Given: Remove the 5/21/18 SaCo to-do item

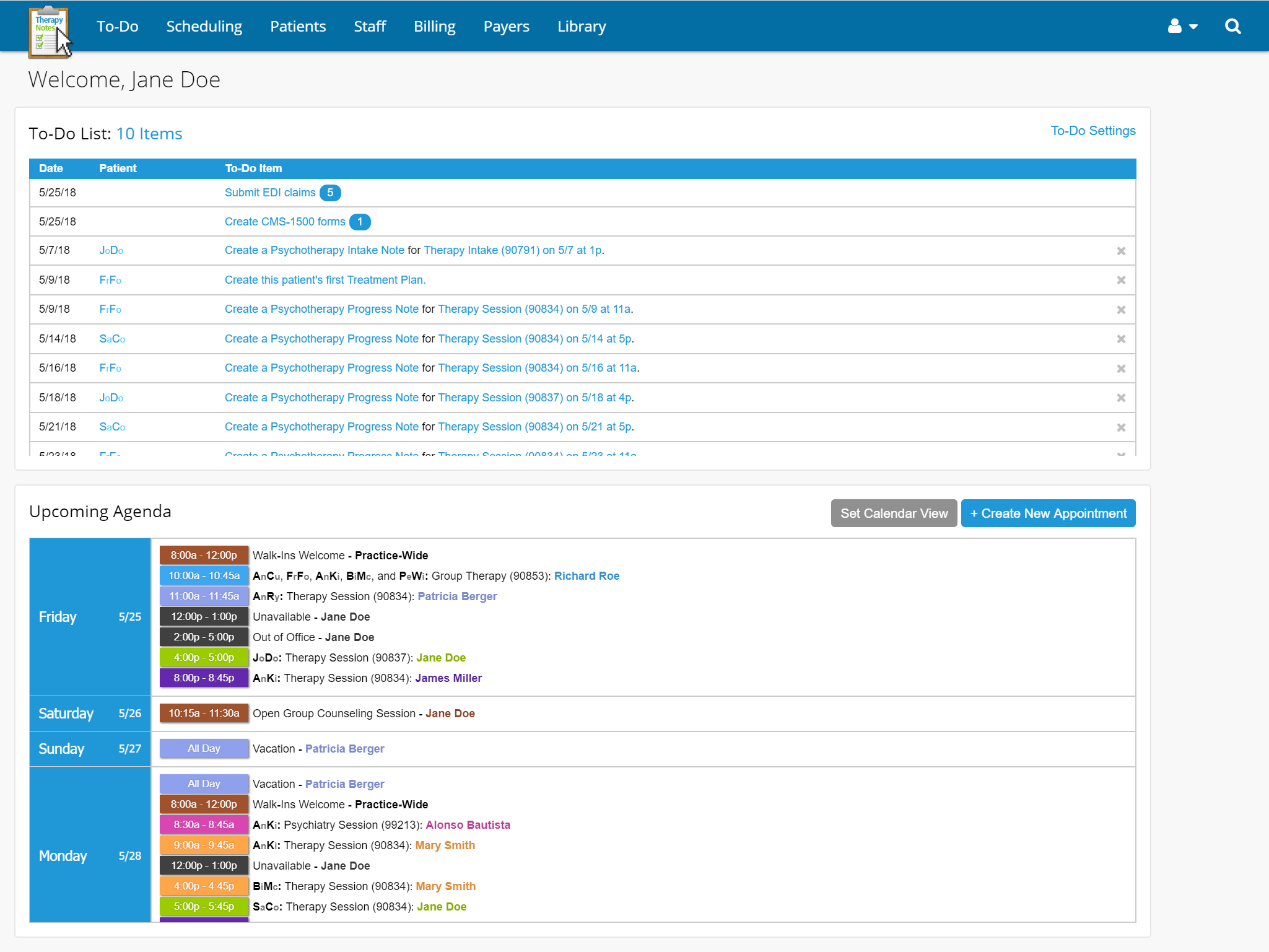Looking at the screenshot, I should 1120,427.
